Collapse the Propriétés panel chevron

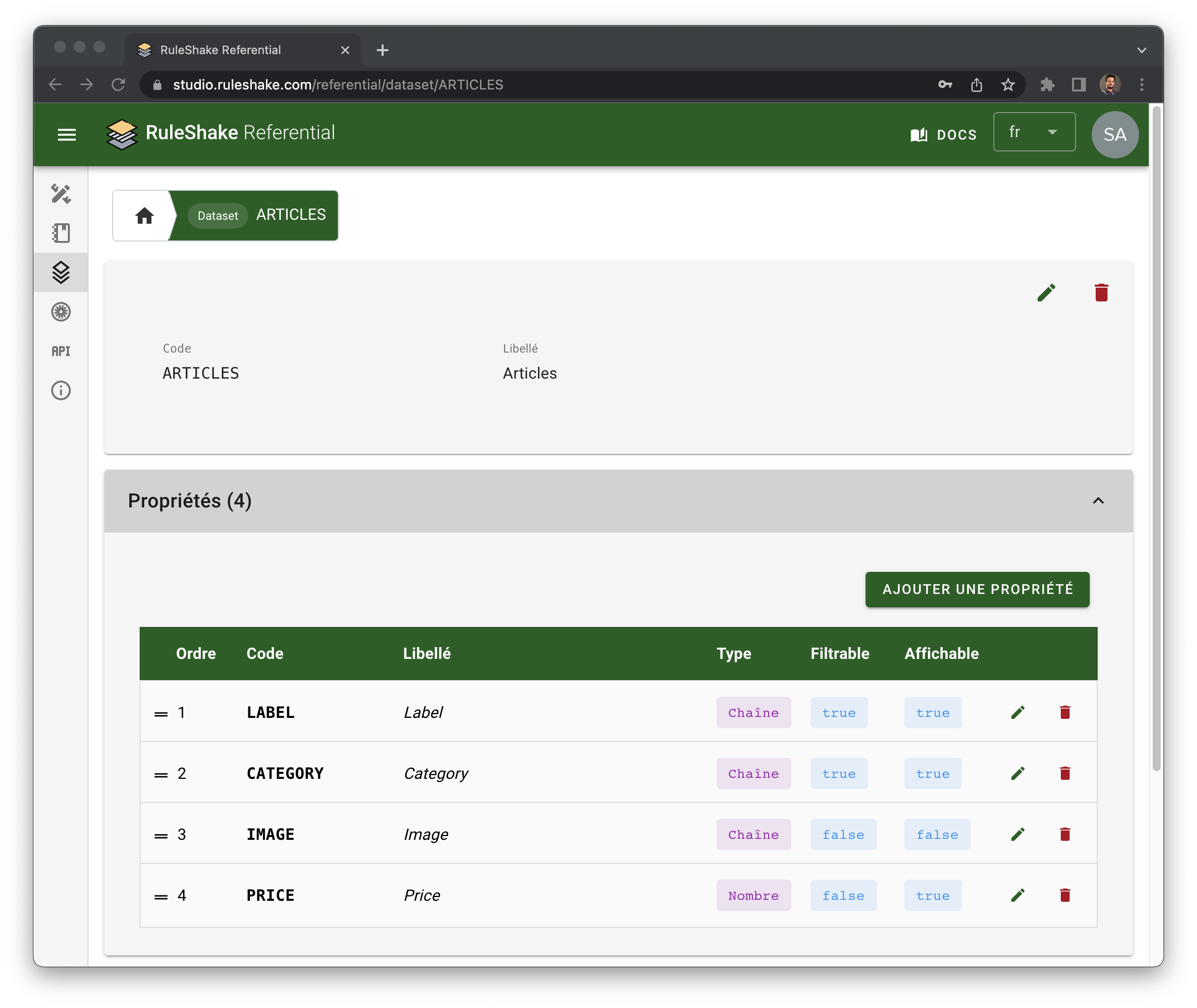pos(1098,501)
